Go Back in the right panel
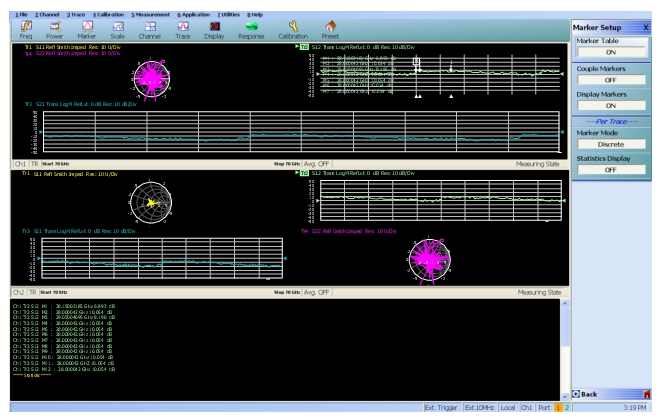 pos(585,394)
